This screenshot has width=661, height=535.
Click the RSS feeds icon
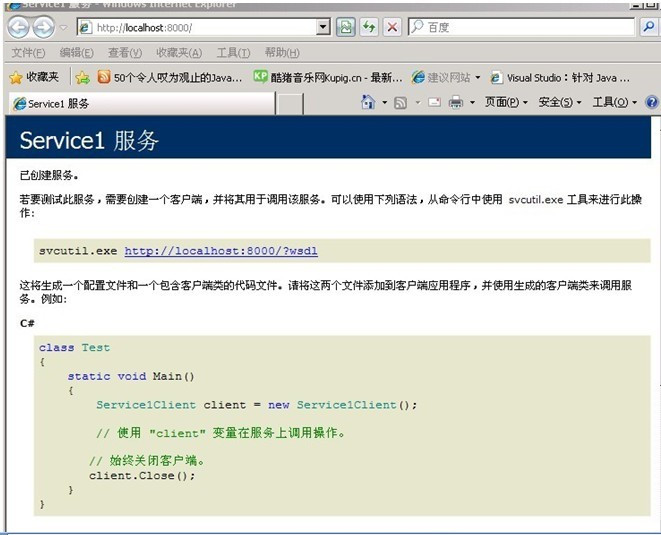400,102
